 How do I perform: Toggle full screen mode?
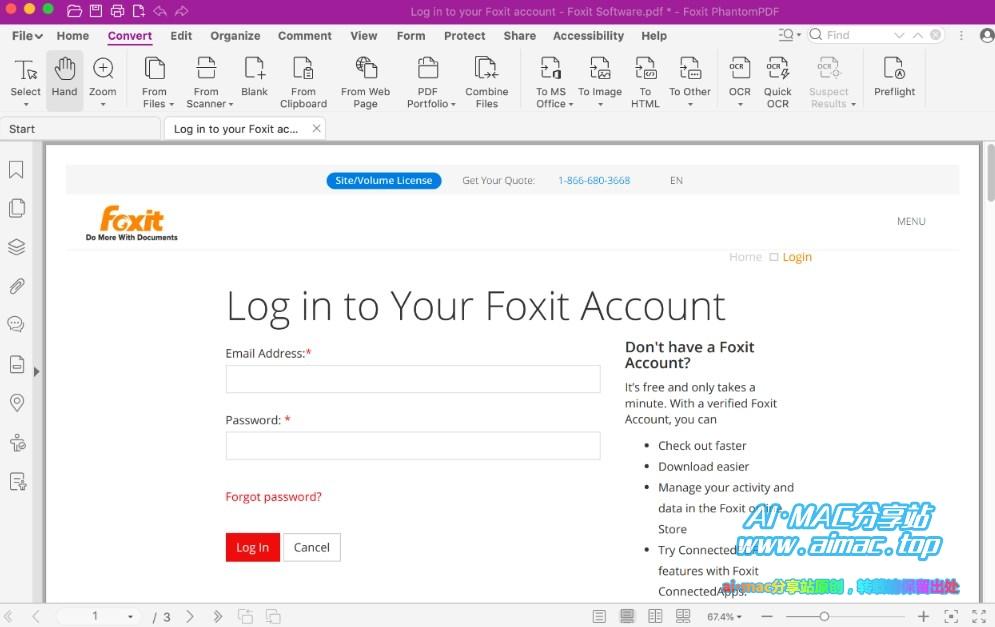(979, 616)
